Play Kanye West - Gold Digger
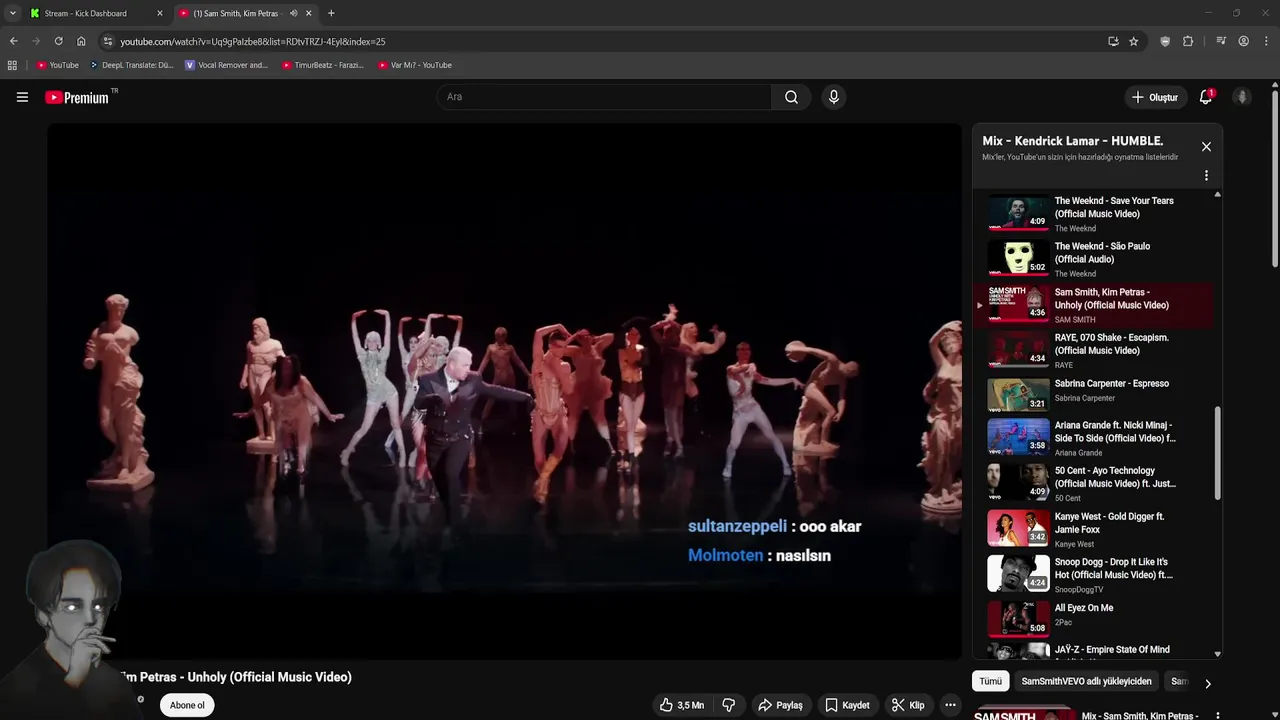 pos(1096,529)
